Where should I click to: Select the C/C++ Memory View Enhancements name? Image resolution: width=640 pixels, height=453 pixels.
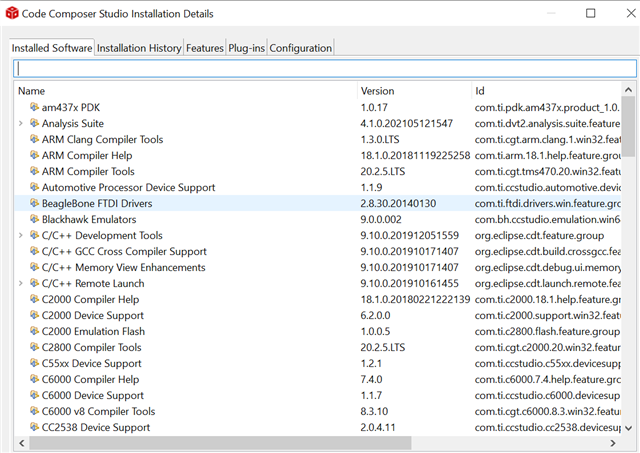point(123,267)
